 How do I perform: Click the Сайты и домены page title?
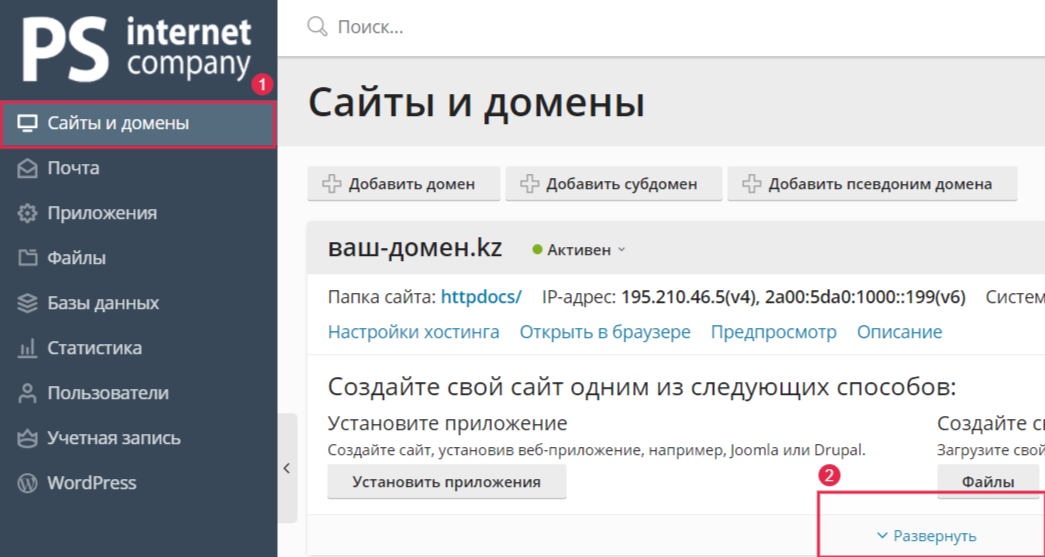click(477, 103)
